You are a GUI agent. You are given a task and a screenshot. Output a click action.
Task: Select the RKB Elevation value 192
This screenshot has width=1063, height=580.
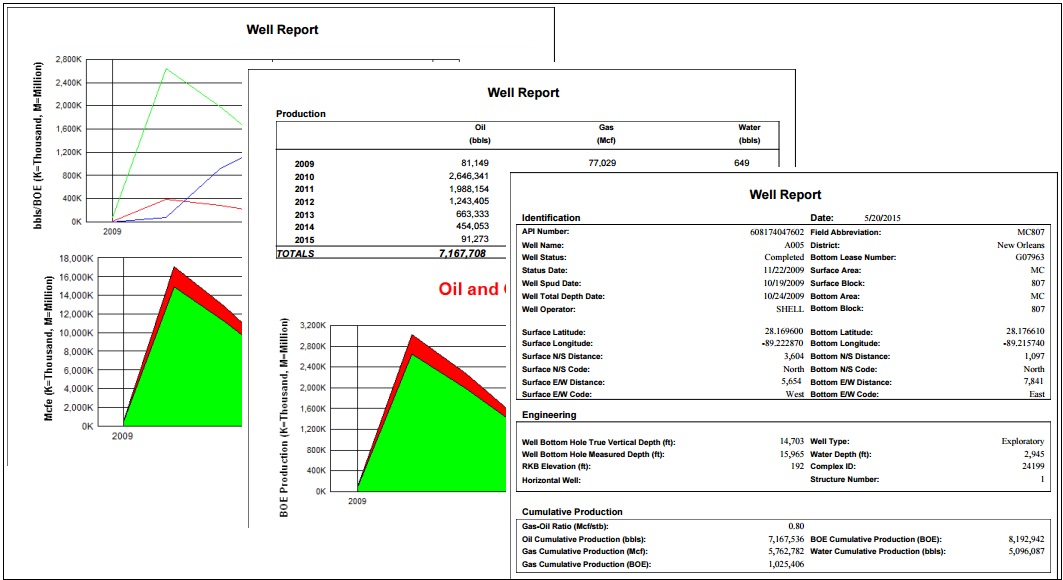[x=797, y=467]
